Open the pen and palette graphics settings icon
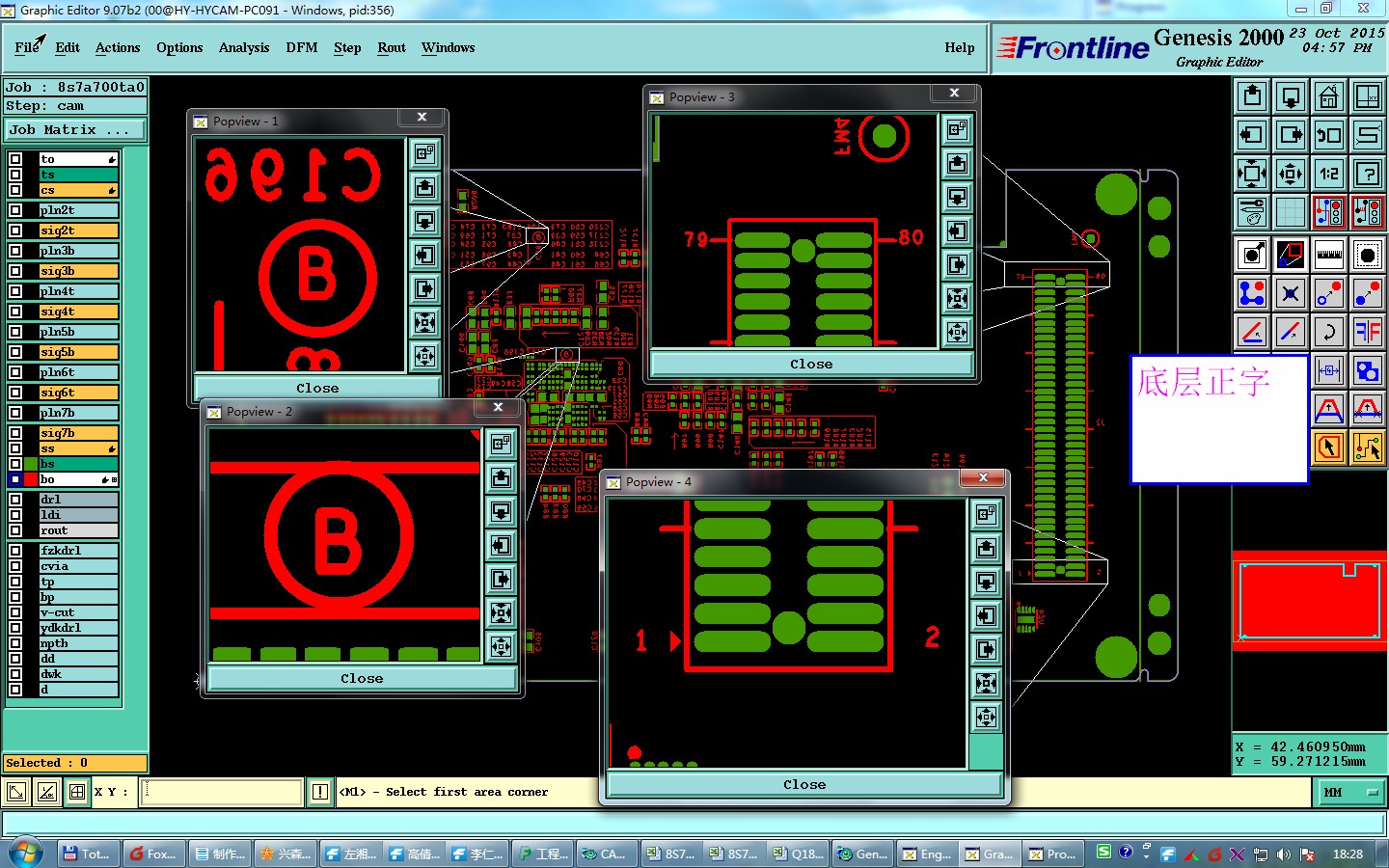The width and height of the screenshot is (1389, 868). [1252, 212]
